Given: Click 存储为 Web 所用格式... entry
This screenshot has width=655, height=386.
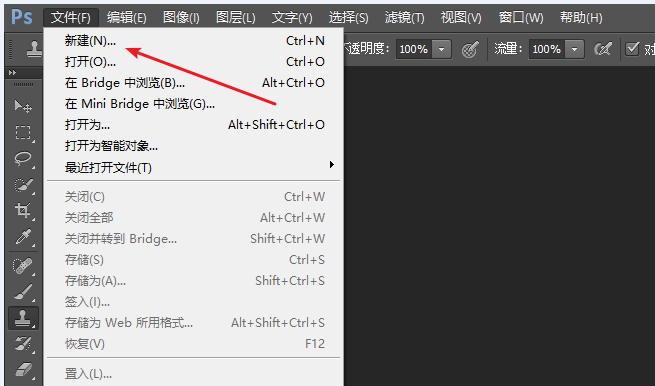Looking at the screenshot, I should click(194, 323).
